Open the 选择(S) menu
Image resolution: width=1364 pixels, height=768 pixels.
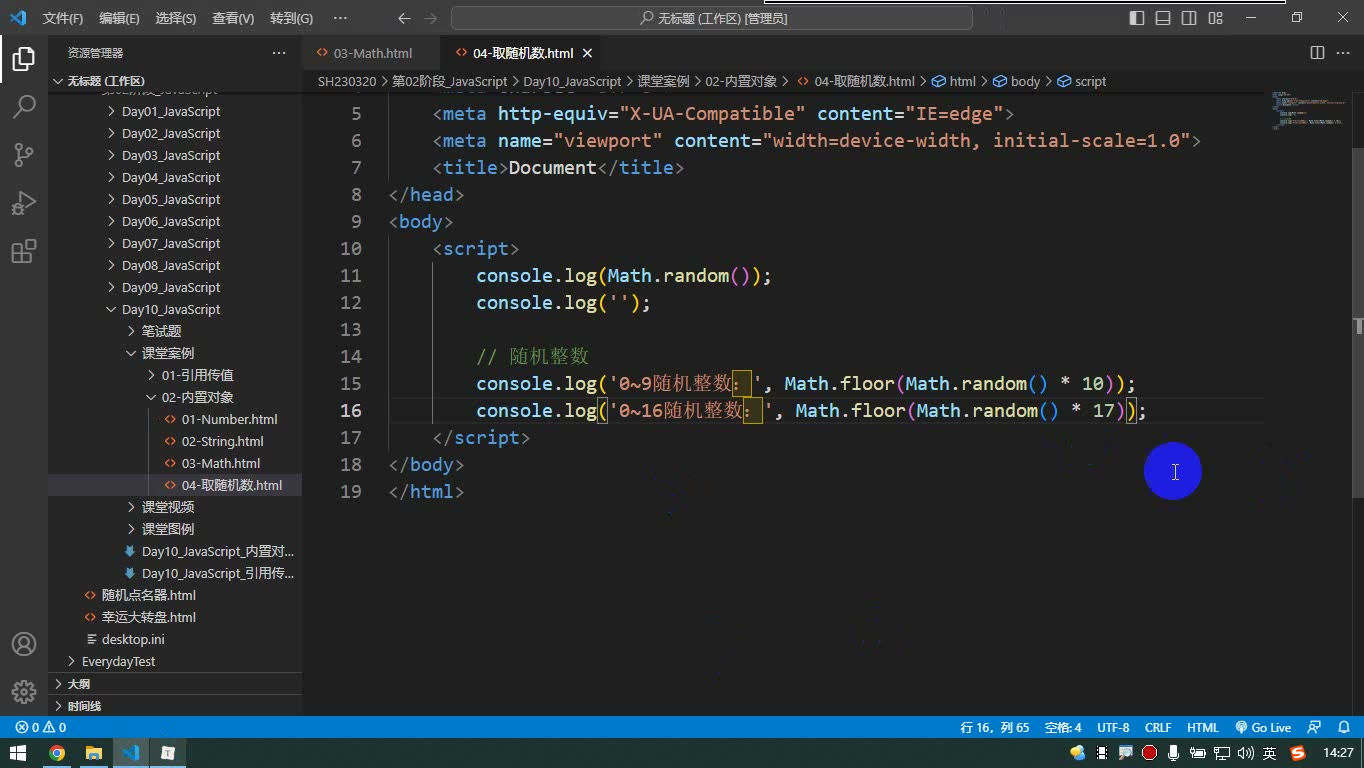[176, 18]
